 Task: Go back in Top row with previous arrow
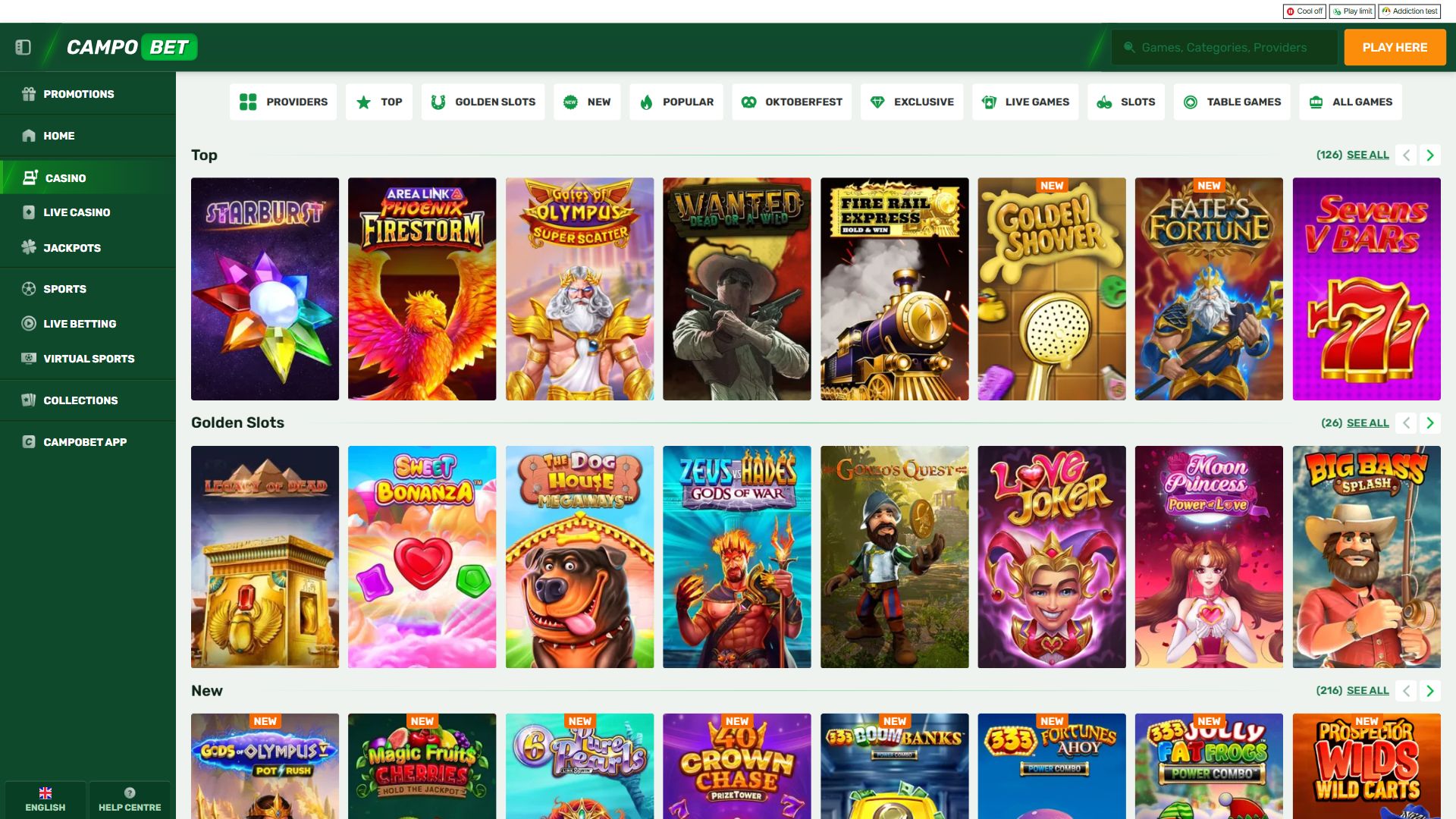point(1406,155)
